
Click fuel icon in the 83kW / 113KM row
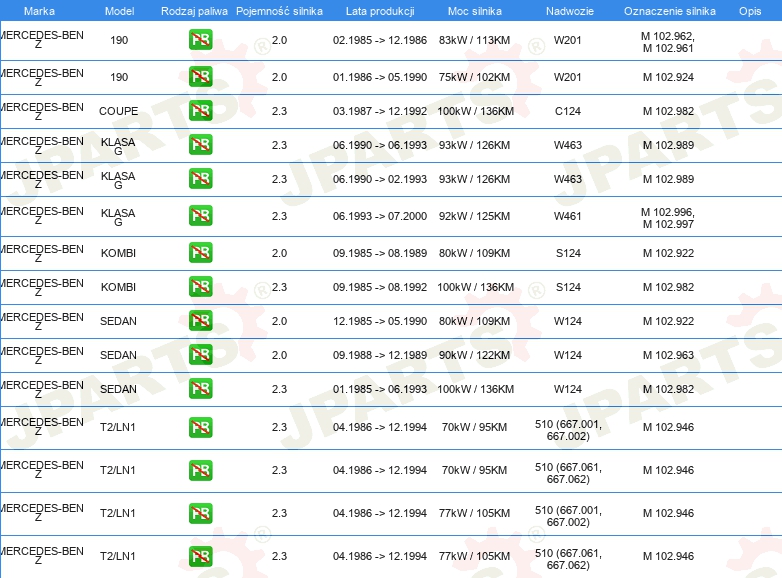[x=200, y=40]
